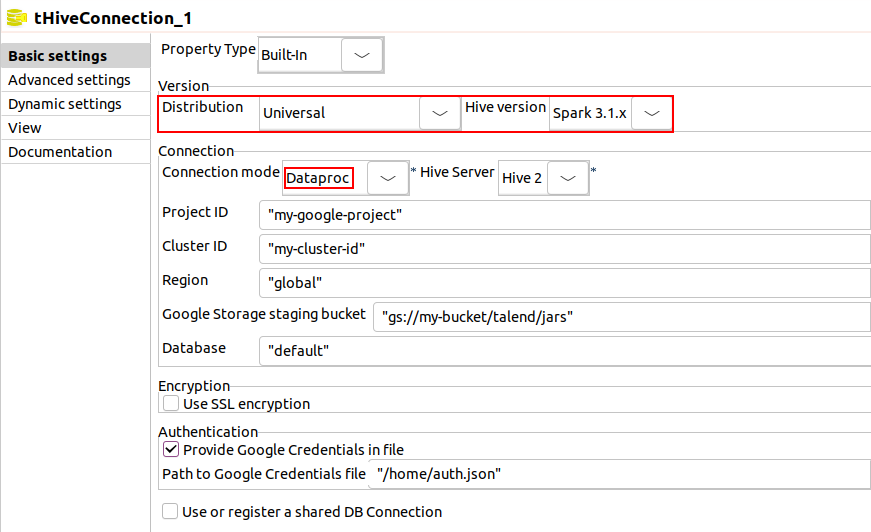Screen dimensions: 871x532
Task: Select the Basic settings tab
Action: pos(58,56)
